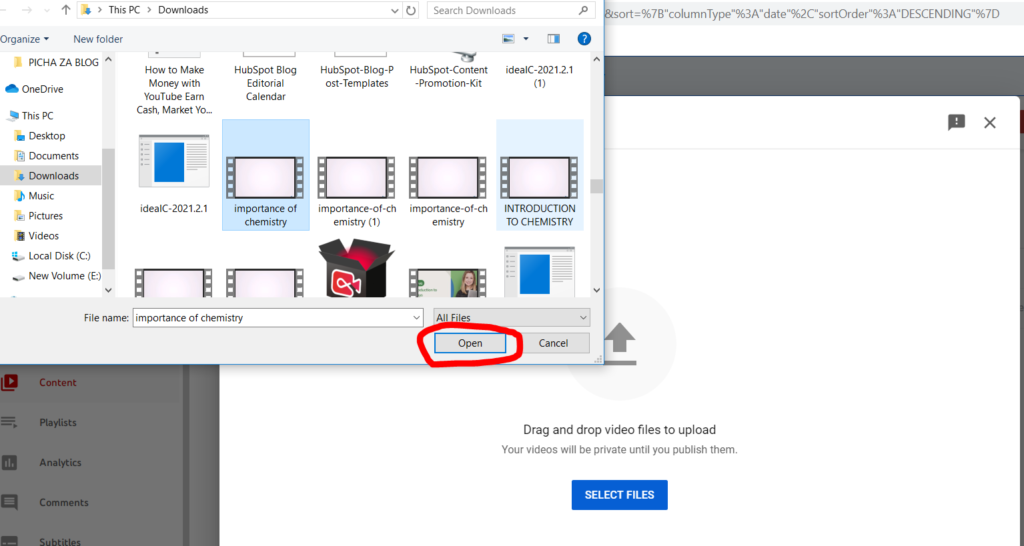Open New Volume (E:) in navigation pane
Viewport: 1024px width, 546px height.
(x=57, y=276)
